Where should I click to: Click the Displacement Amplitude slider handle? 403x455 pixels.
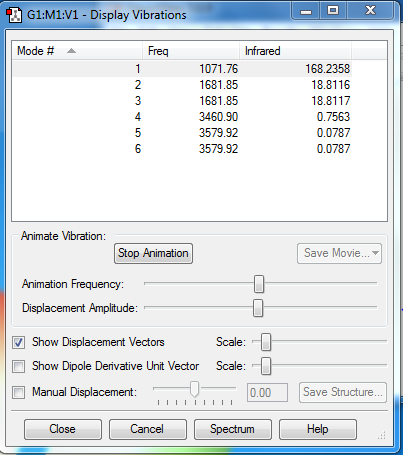pos(258,308)
